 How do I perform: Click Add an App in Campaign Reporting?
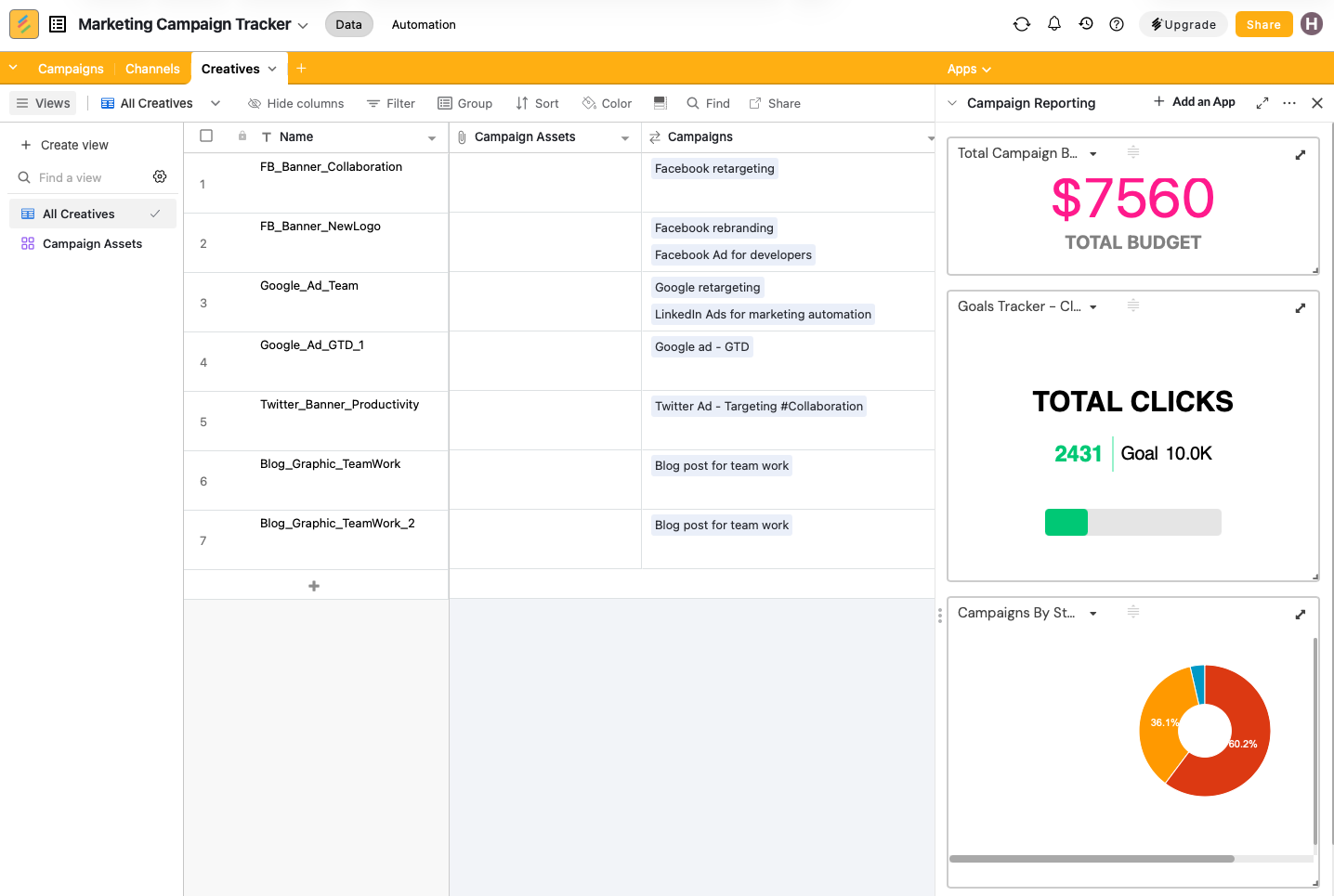1194,101
